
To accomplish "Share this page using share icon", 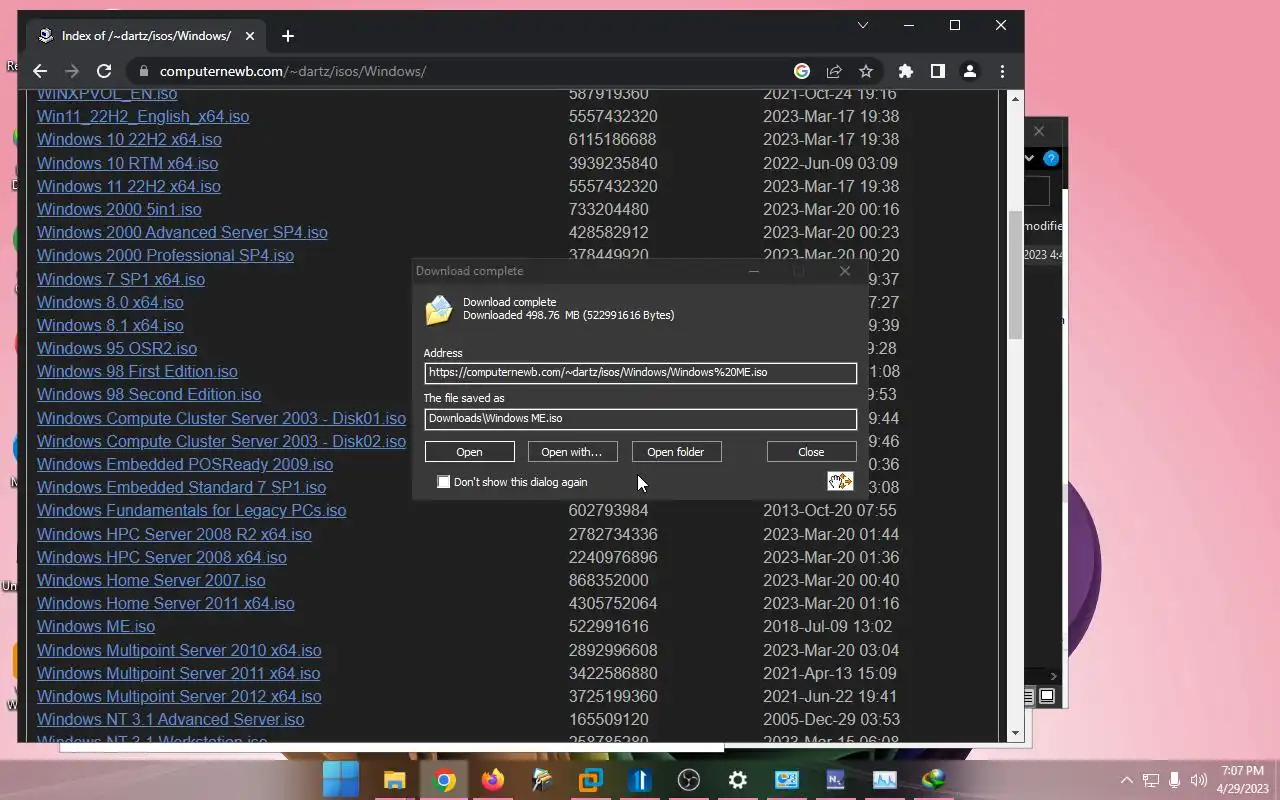I will point(834,71).
